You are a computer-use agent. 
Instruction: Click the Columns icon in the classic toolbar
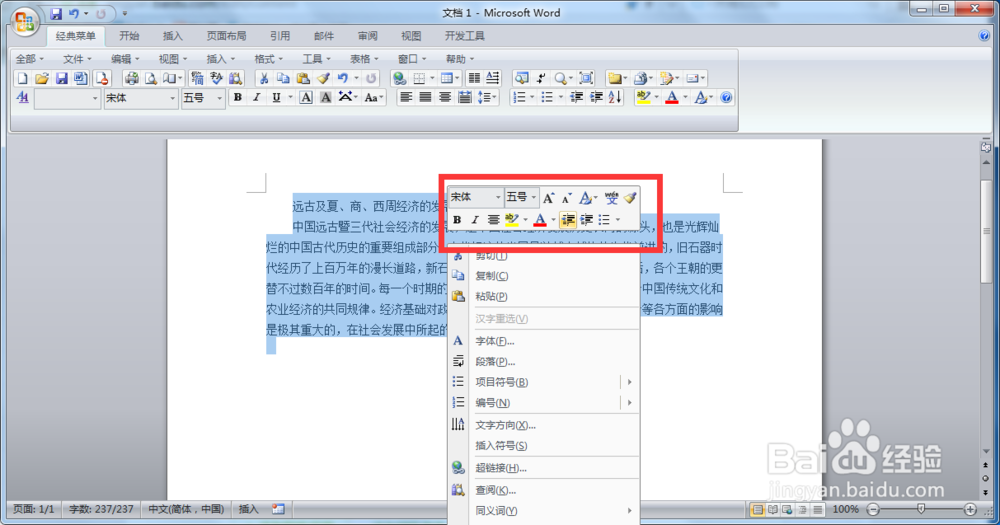click(x=474, y=78)
